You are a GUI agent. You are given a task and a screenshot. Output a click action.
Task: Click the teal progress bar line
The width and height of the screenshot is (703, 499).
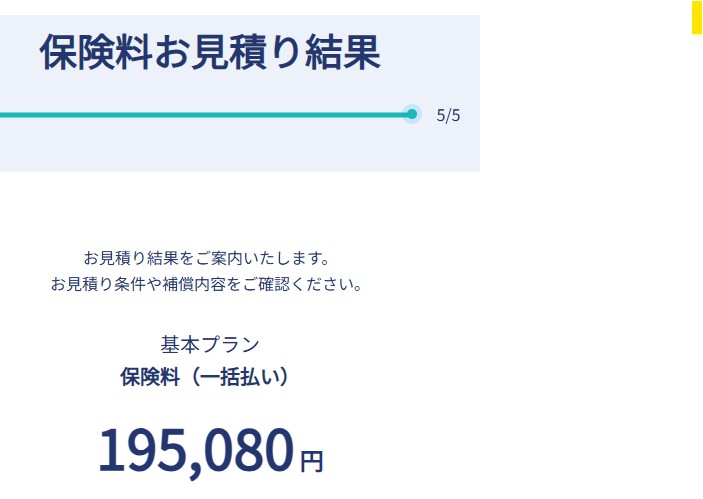point(200,114)
